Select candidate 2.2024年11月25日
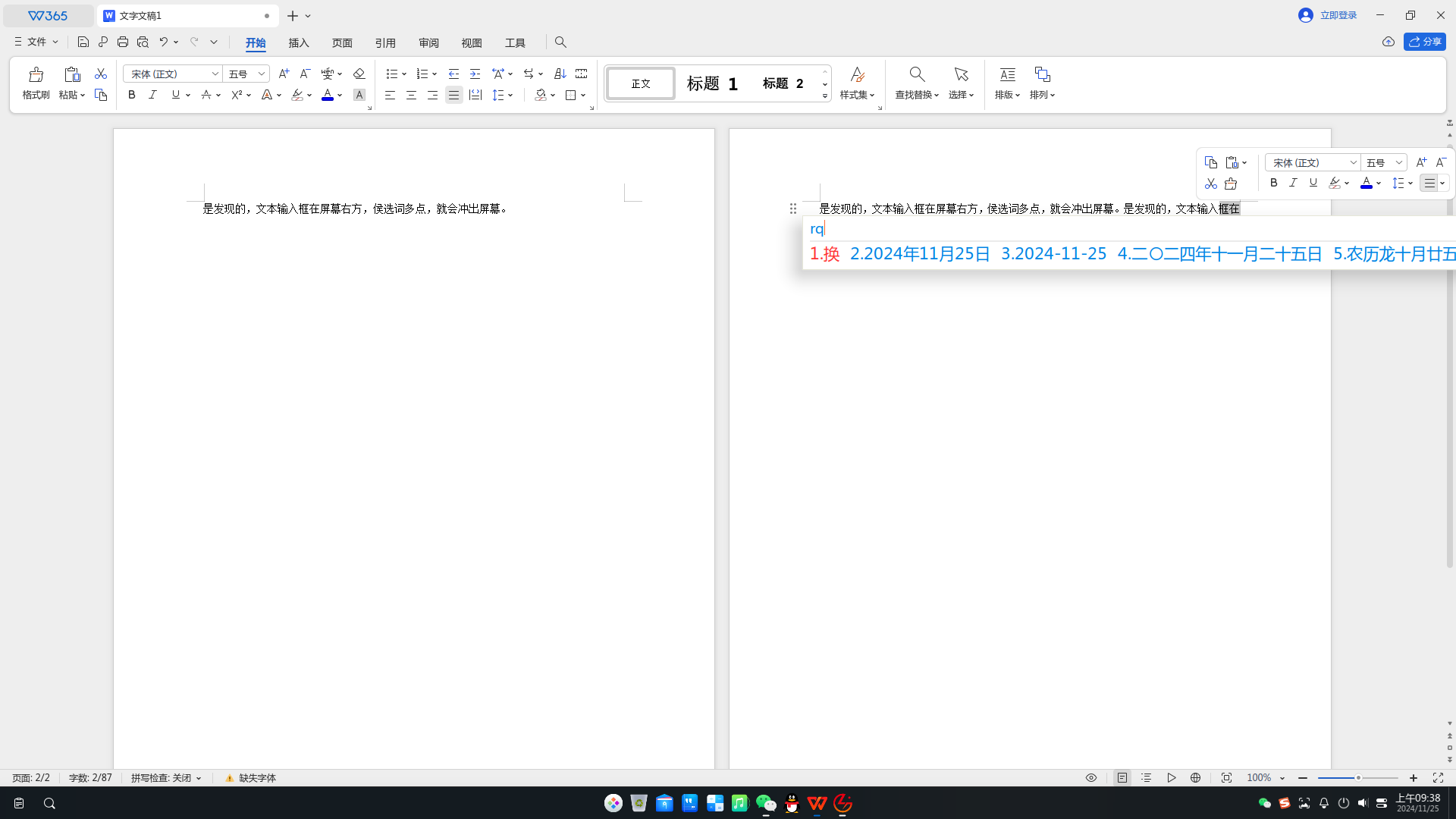This screenshot has width=1456, height=819. pos(920,254)
